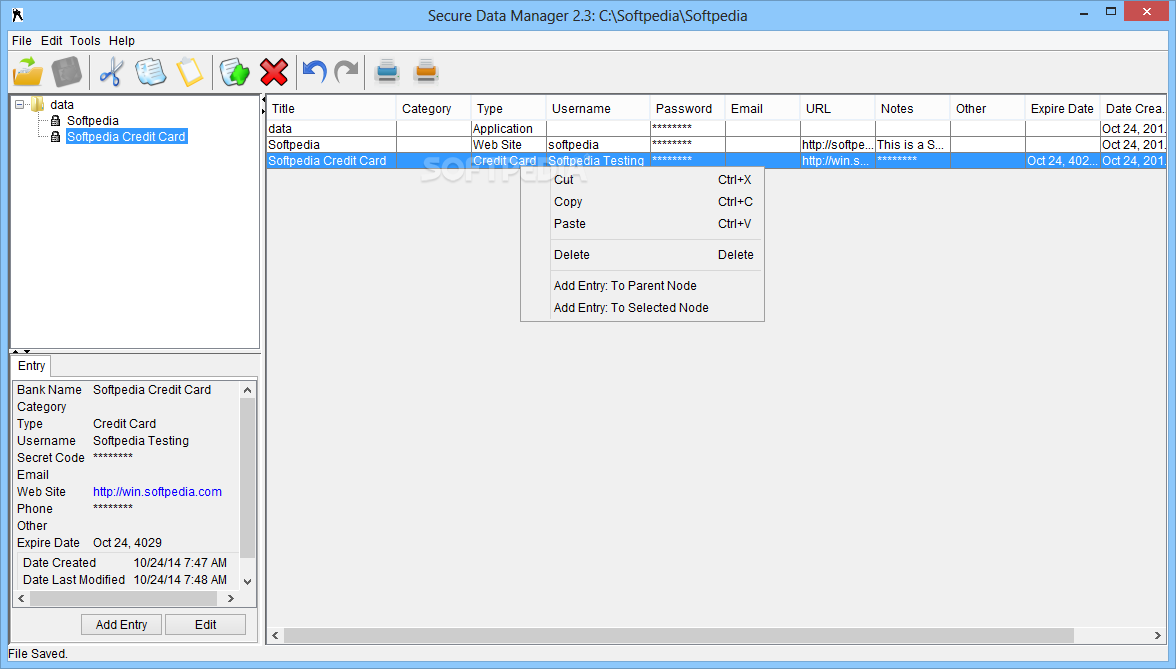This screenshot has height=669, width=1176.
Task: Choose Copy from the context menu
Action: click(642, 202)
